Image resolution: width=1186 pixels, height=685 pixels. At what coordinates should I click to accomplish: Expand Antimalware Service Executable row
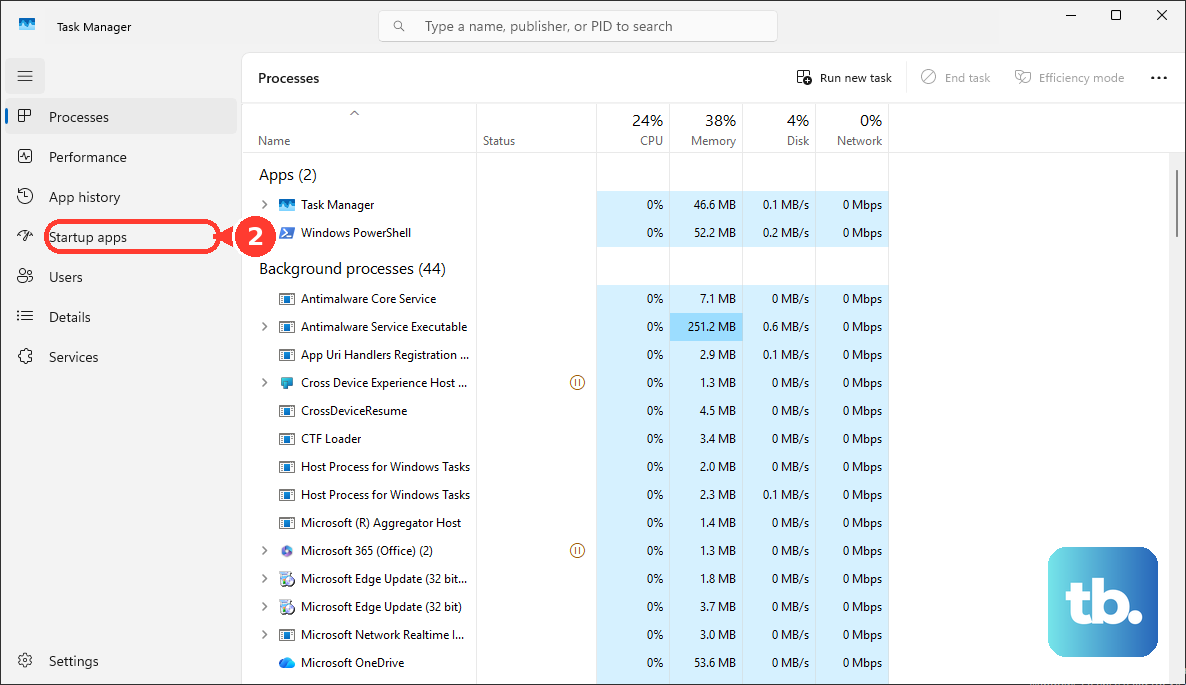[x=264, y=327]
